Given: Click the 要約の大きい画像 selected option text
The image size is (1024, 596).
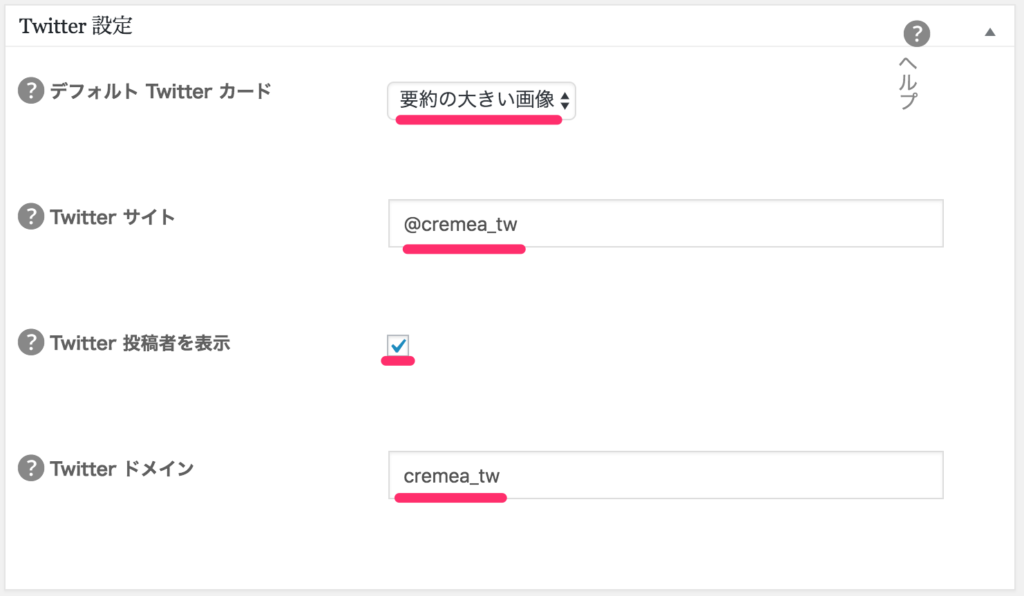Looking at the screenshot, I should point(477,99).
